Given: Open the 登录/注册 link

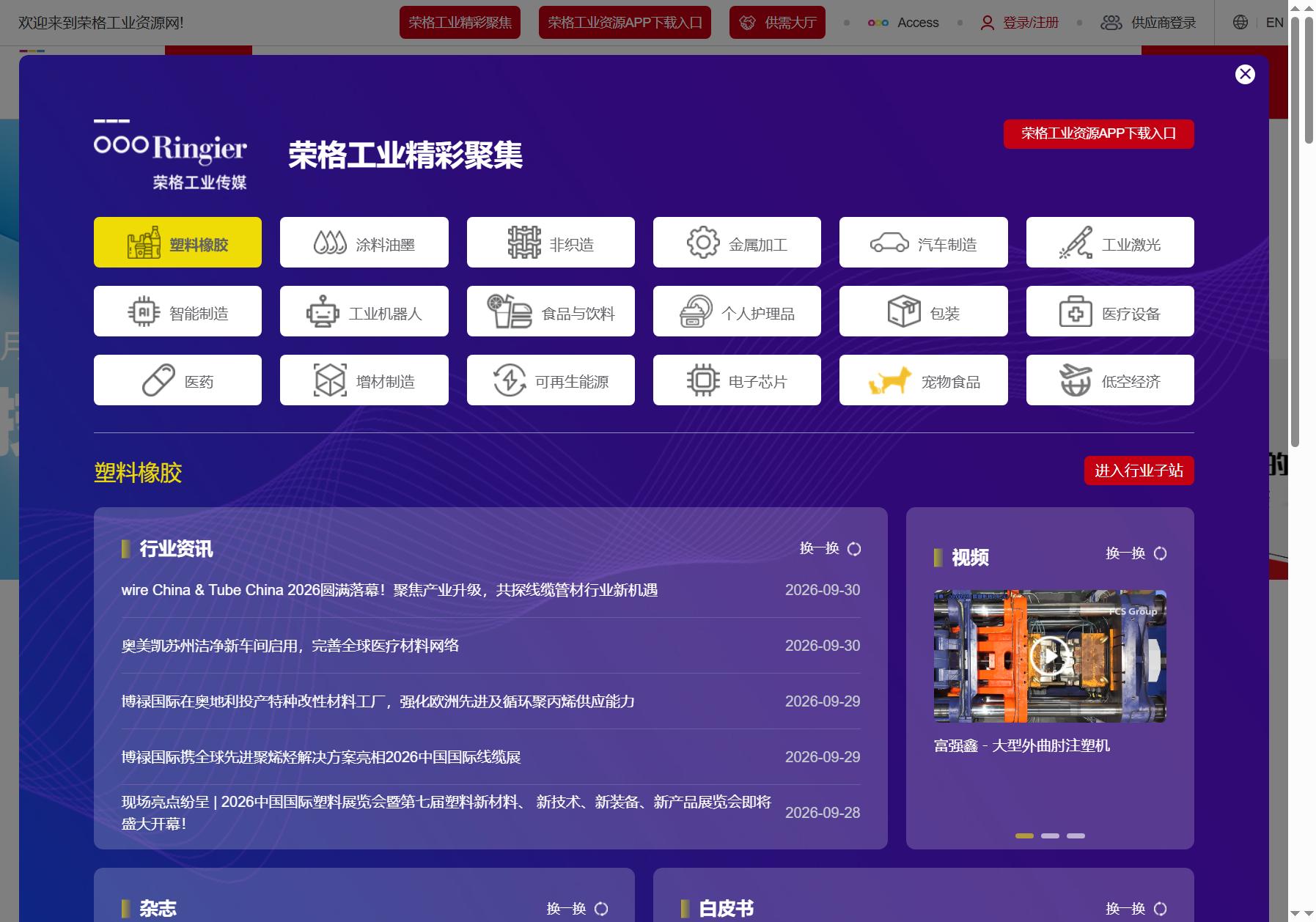Looking at the screenshot, I should [1020, 23].
